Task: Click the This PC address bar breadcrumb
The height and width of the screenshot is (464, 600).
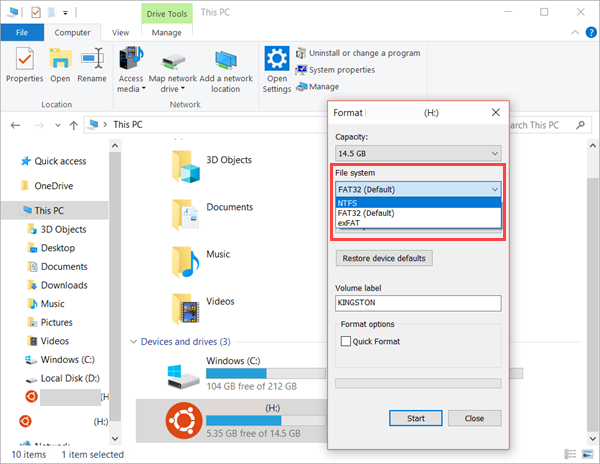Action: pyautogui.click(x=128, y=125)
